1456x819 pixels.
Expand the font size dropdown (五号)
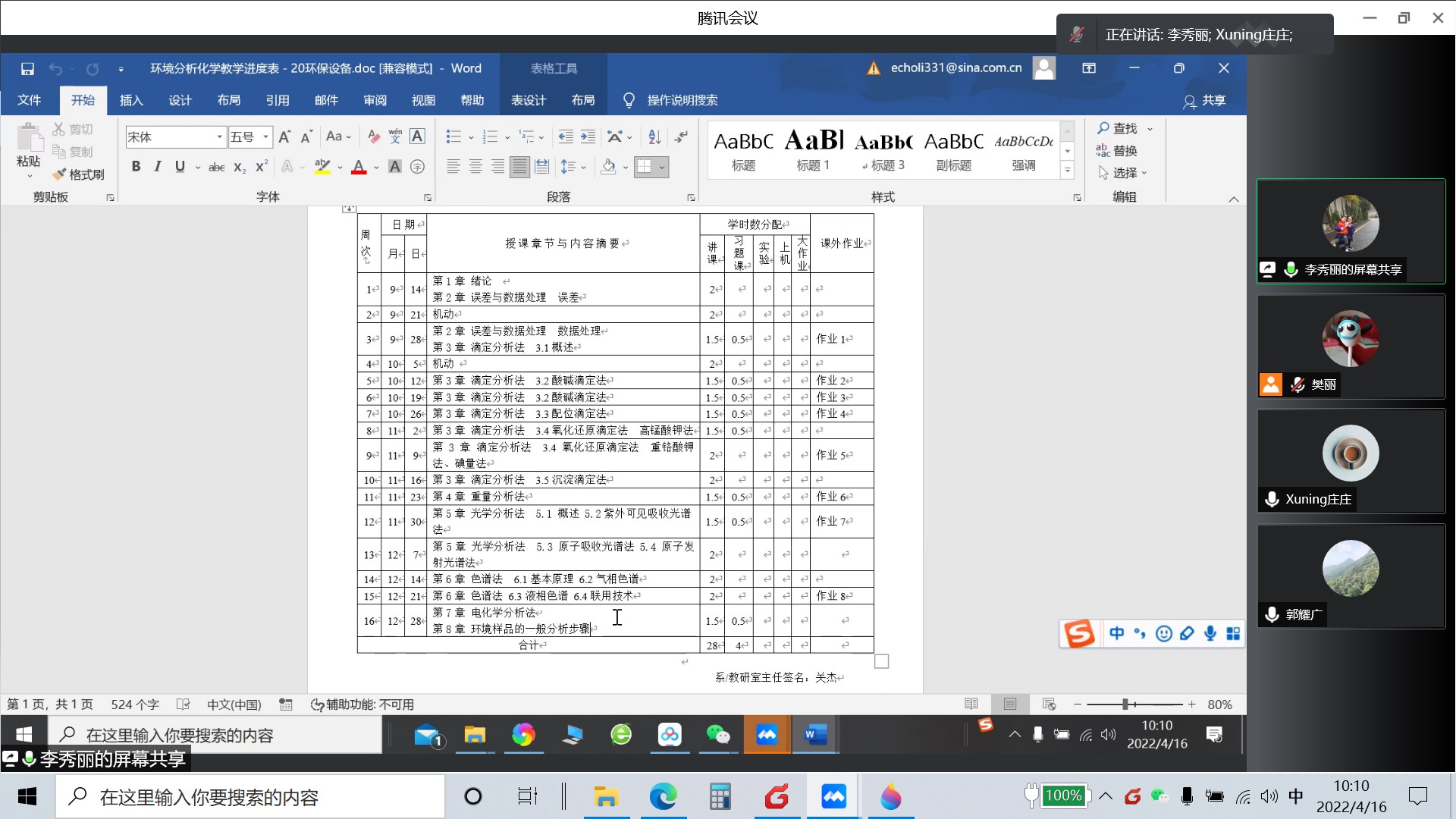265,137
